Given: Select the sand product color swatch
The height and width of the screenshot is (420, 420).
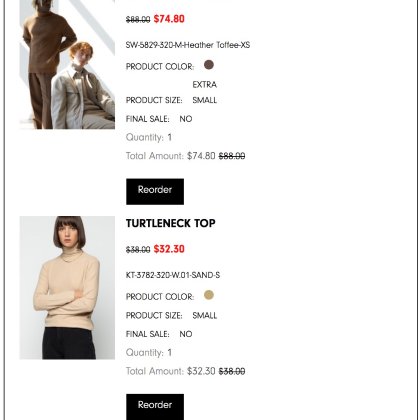Looking at the screenshot, I should [209, 295].
